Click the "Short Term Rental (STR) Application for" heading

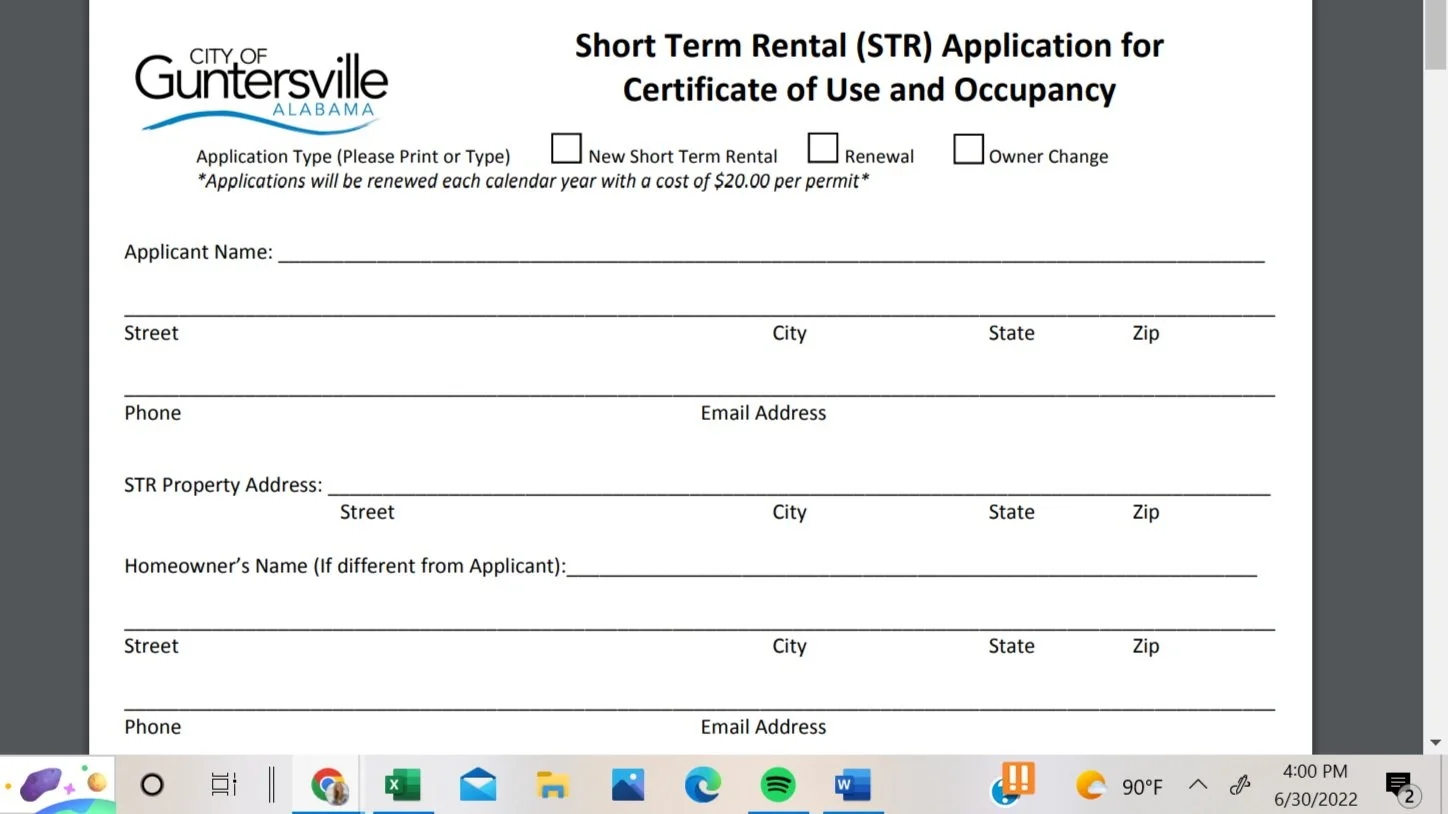tap(869, 46)
